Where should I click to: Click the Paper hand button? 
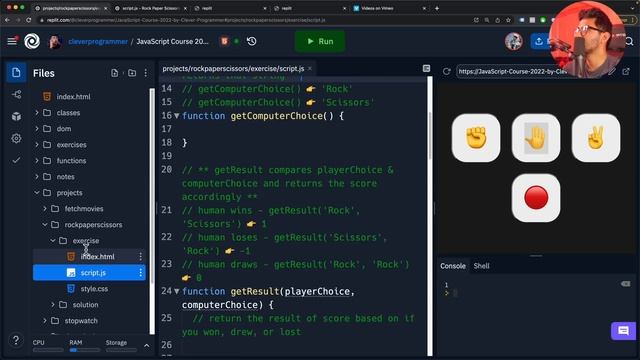click(x=536, y=138)
